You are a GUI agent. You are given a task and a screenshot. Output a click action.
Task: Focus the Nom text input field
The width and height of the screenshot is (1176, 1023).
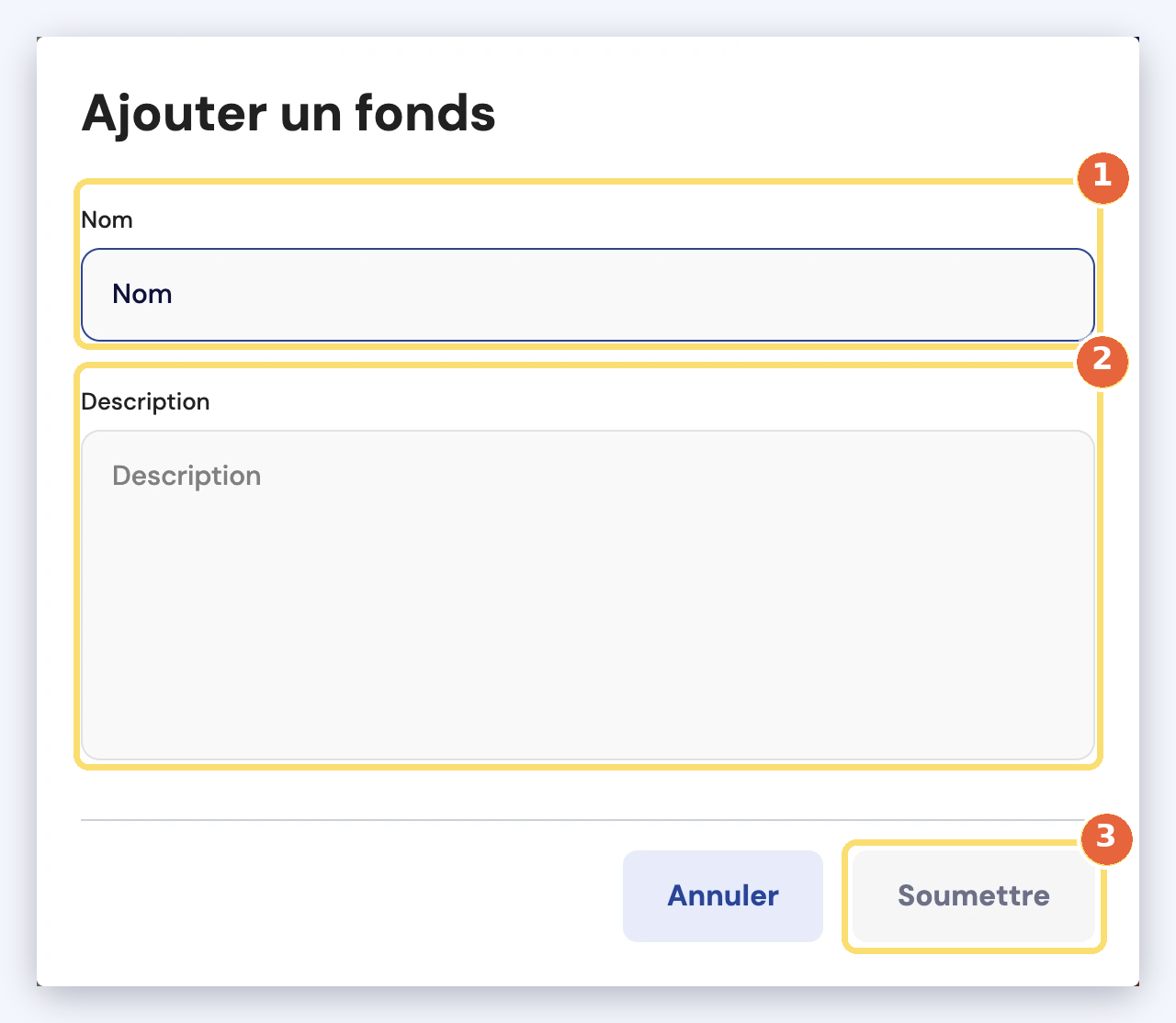(x=588, y=295)
